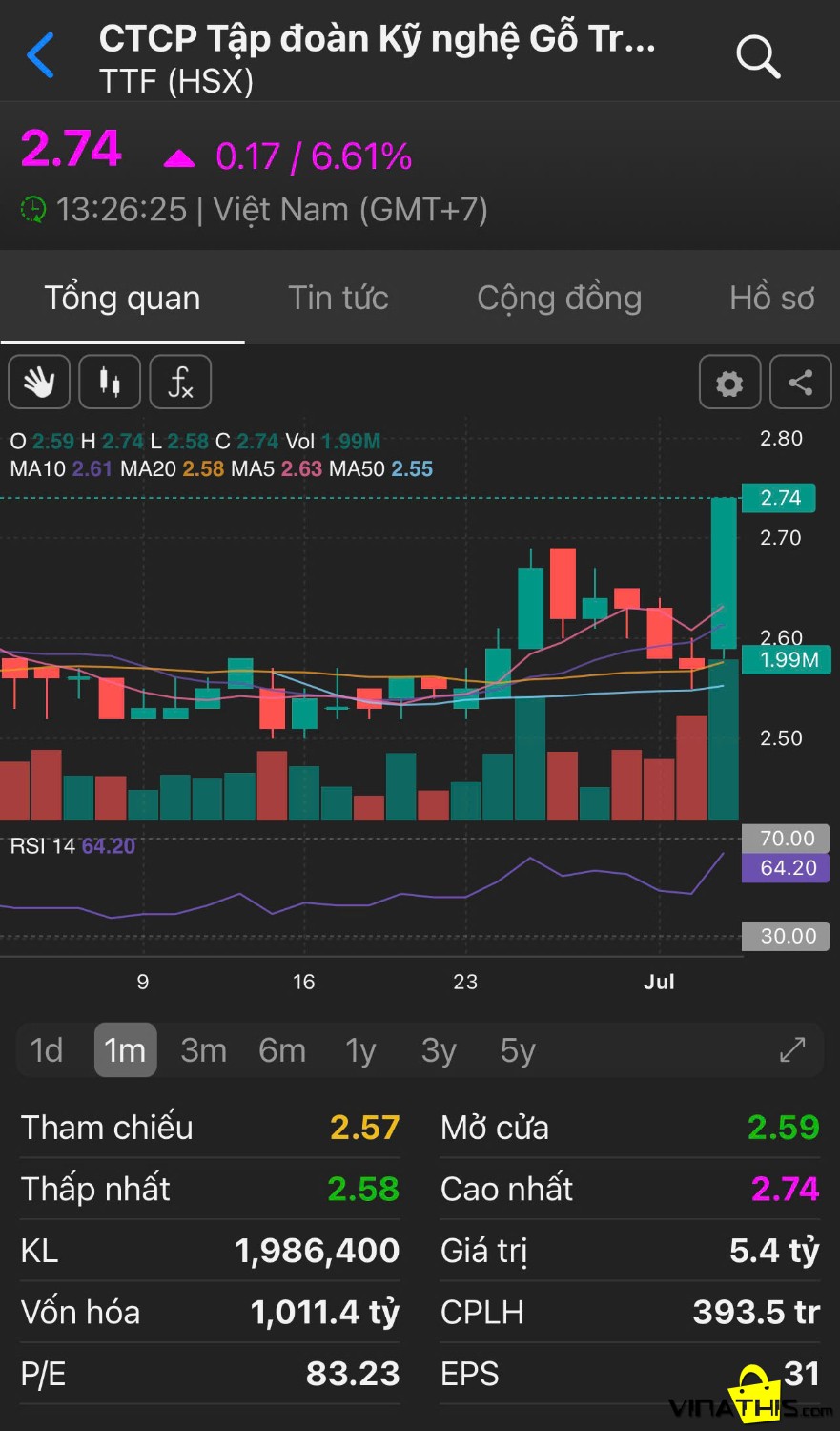Open the Hồ sơ tab
This screenshot has height=1431, width=840.
pos(772,298)
